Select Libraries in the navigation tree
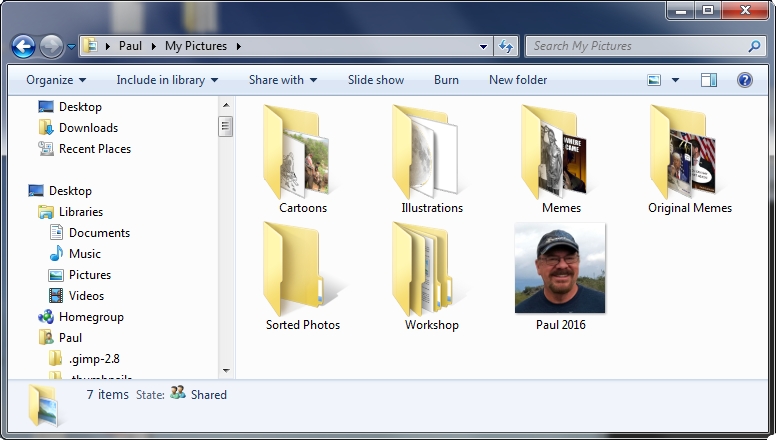This screenshot has height=440, width=776. point(81,212)
